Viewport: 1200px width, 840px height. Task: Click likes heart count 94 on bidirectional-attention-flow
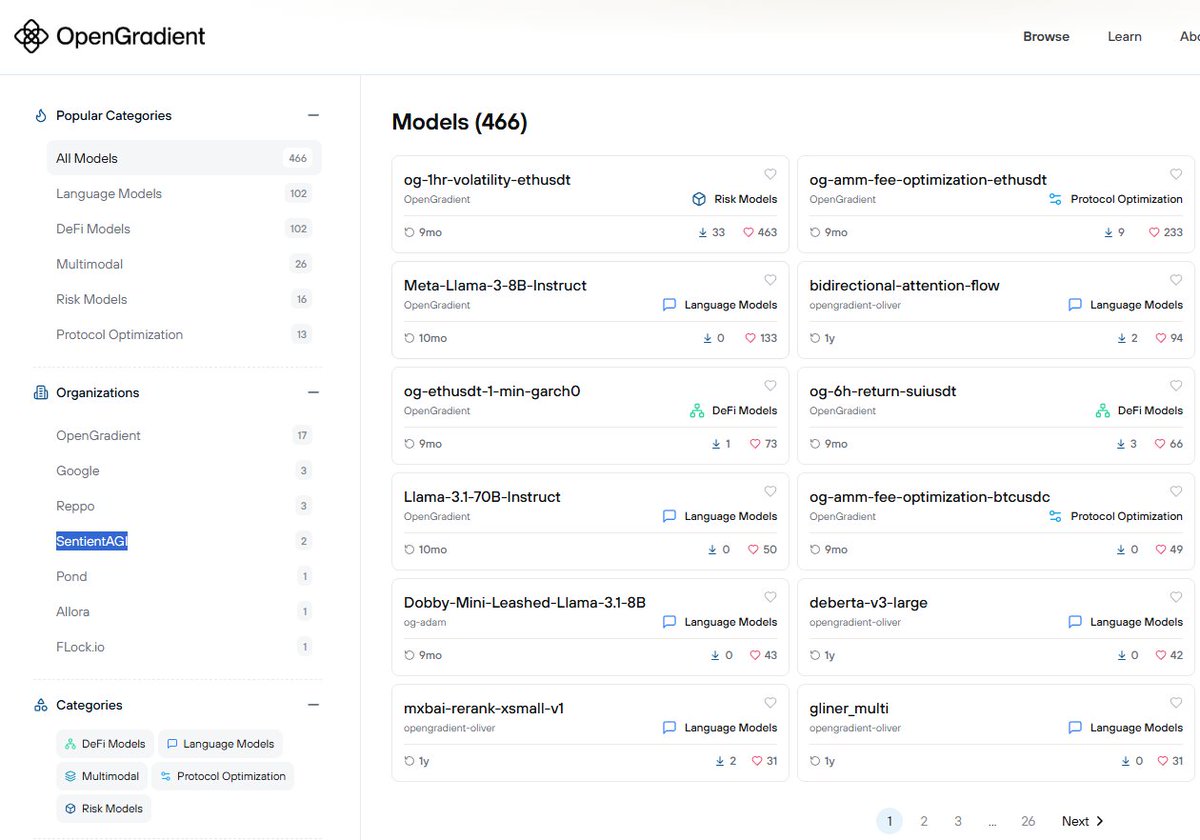[x=1169, y=338]
